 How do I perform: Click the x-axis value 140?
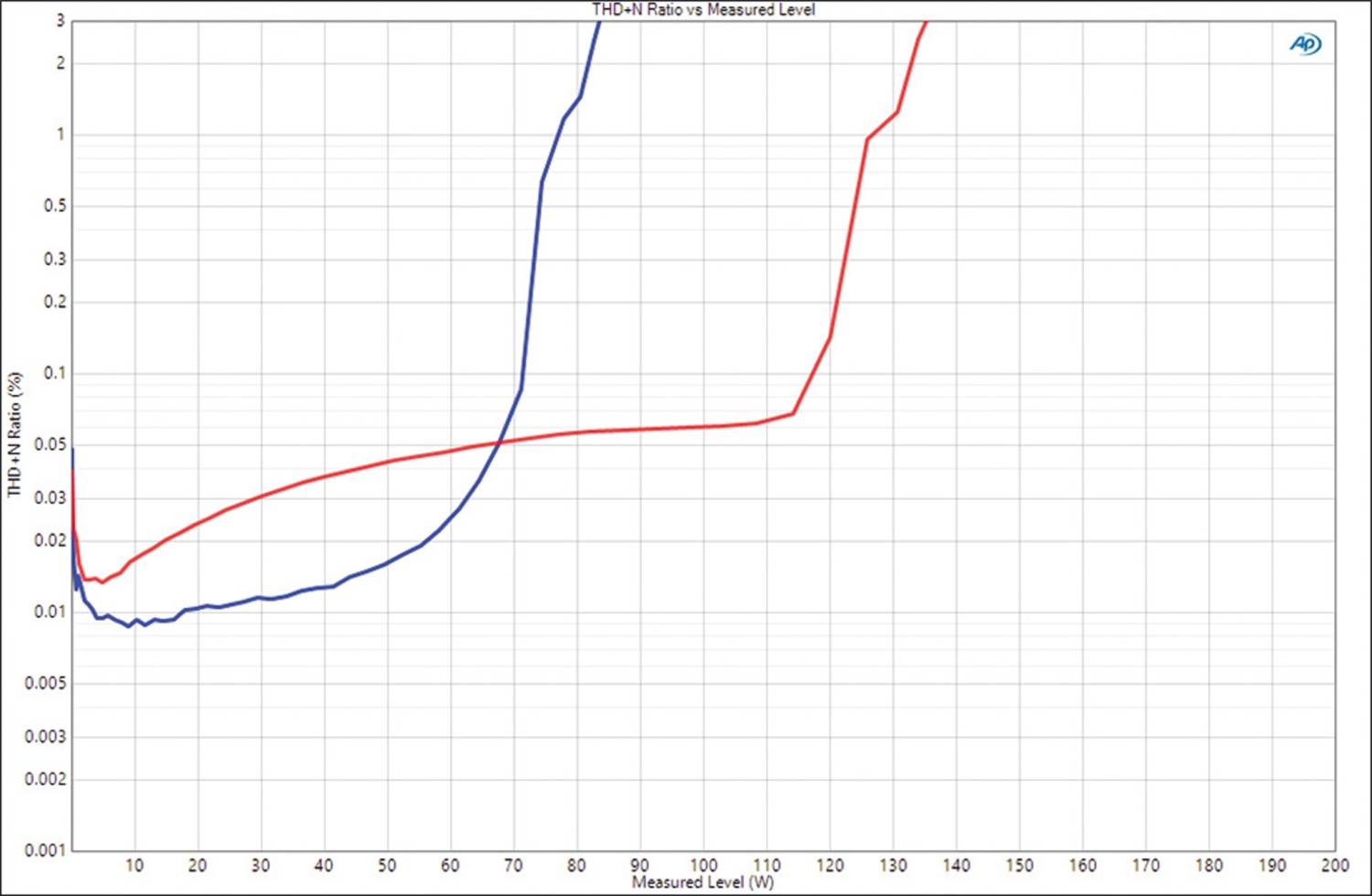[x=956, y=865]
